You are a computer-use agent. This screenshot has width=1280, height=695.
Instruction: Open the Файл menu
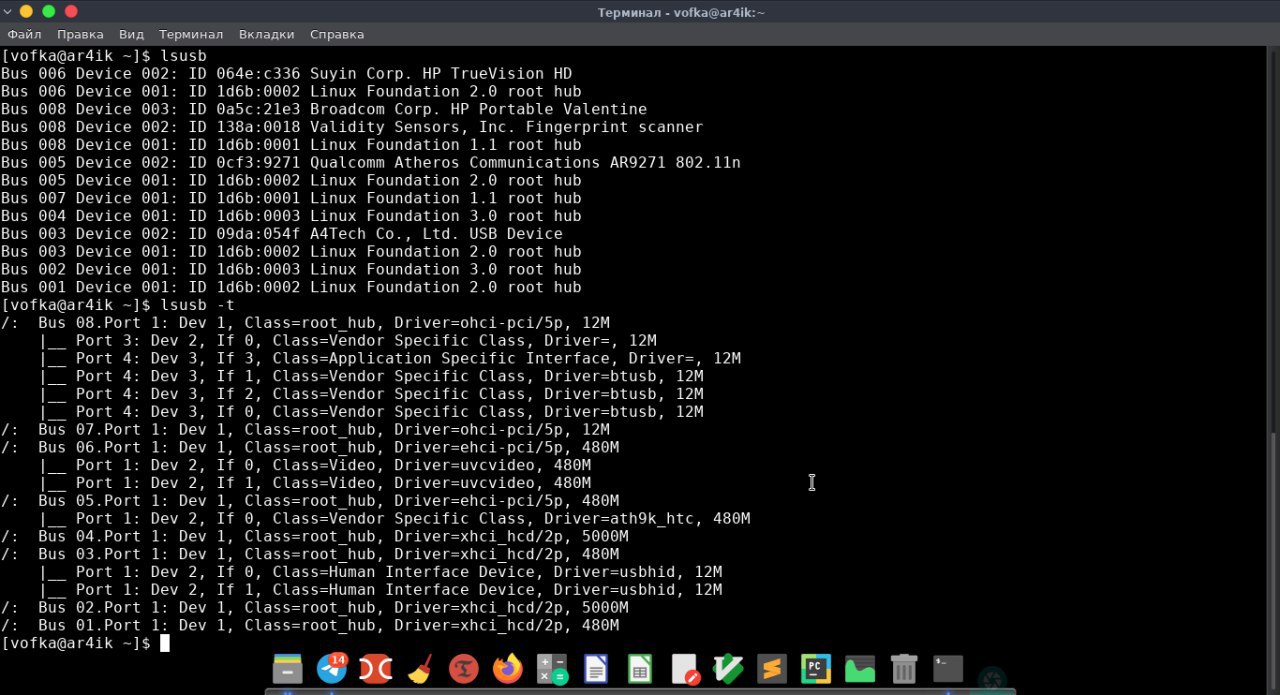point(24,34)
